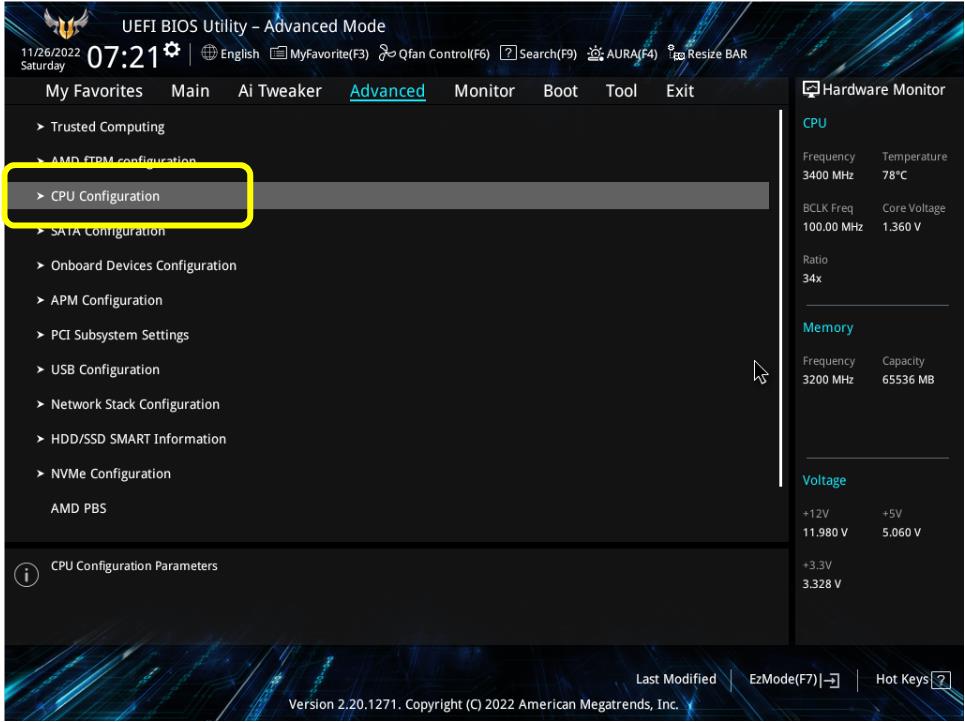Click the TUF logo emblem
Viewport: 965px width, 722px height.
tap(66, 25)
